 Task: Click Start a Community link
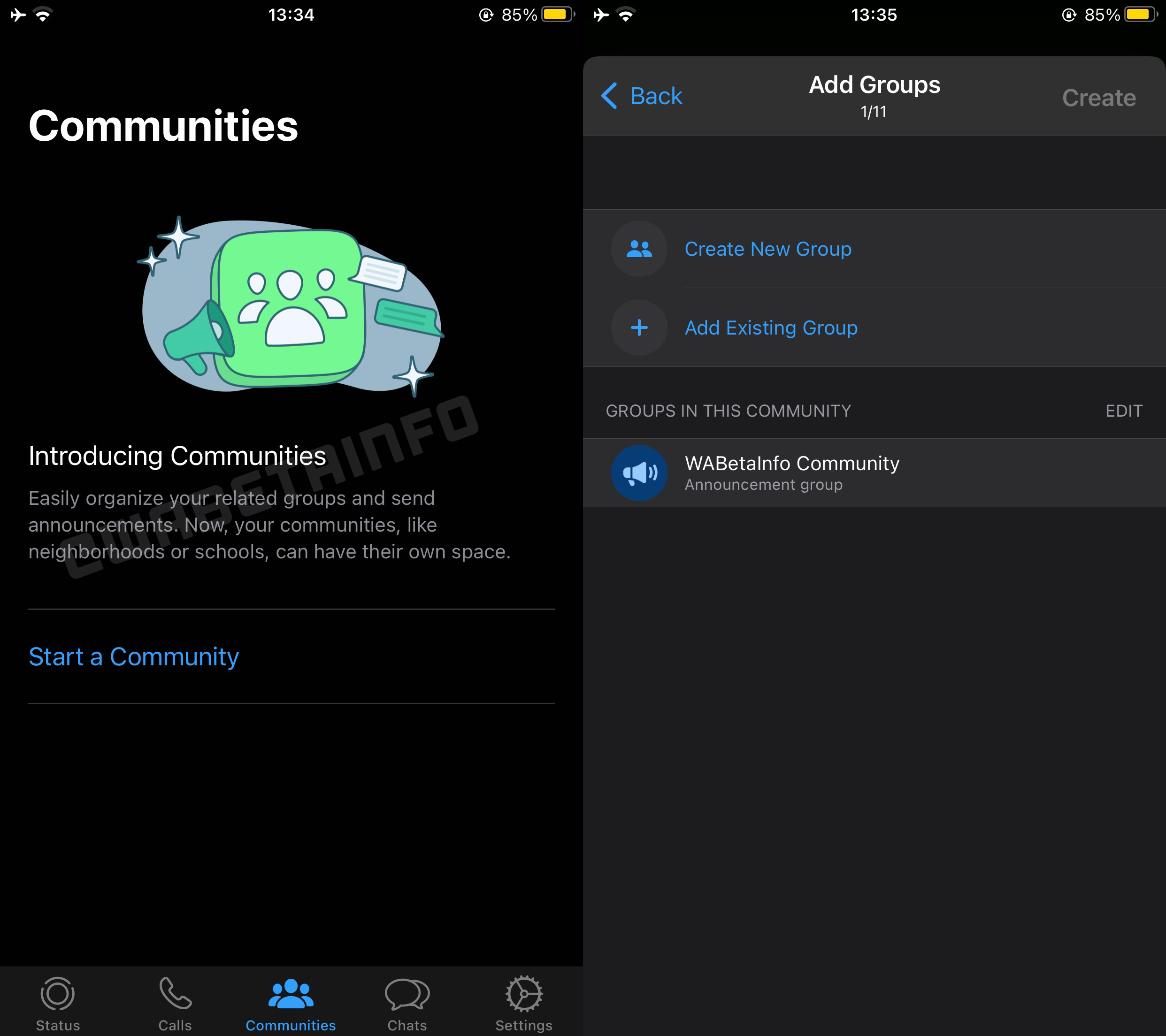[x=133, y=657]
